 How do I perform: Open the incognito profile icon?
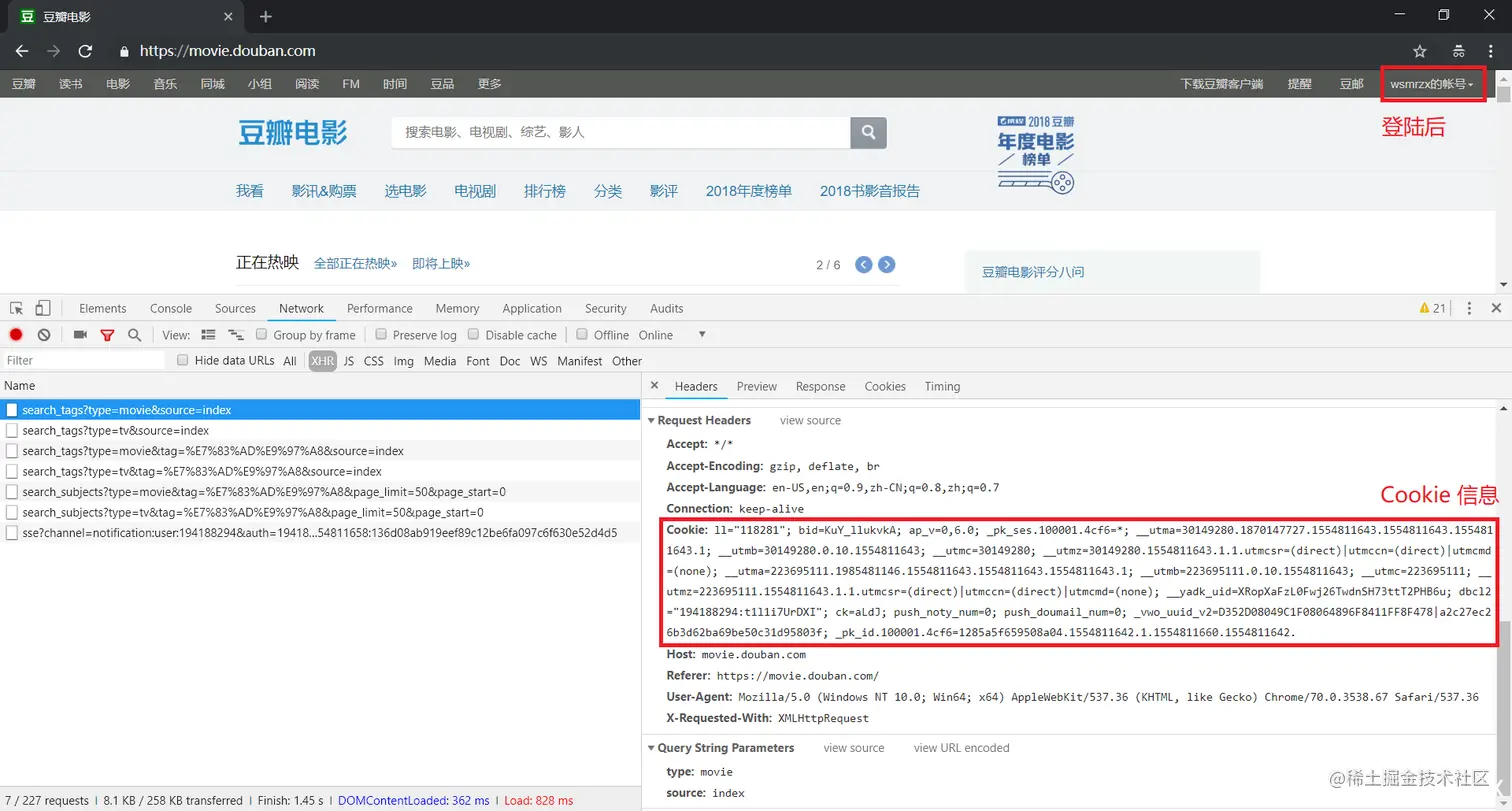pos(1459,51)
